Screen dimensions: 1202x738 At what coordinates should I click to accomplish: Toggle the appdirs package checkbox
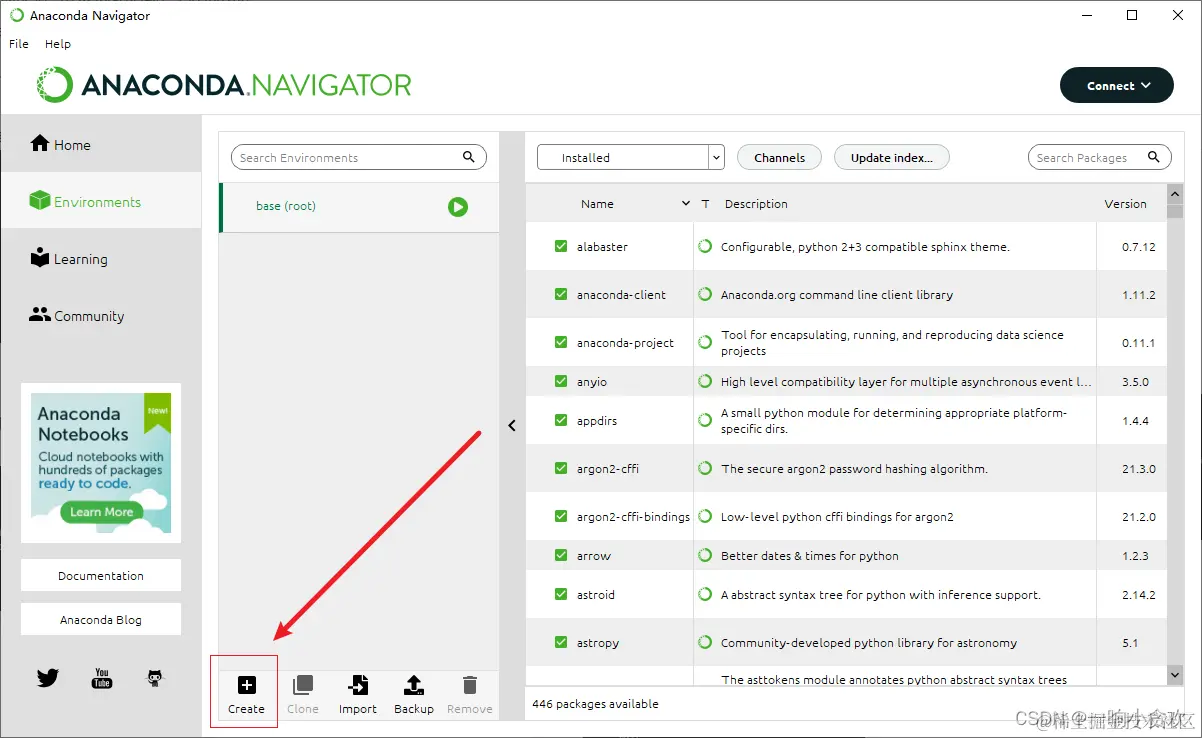click(561, 420)
